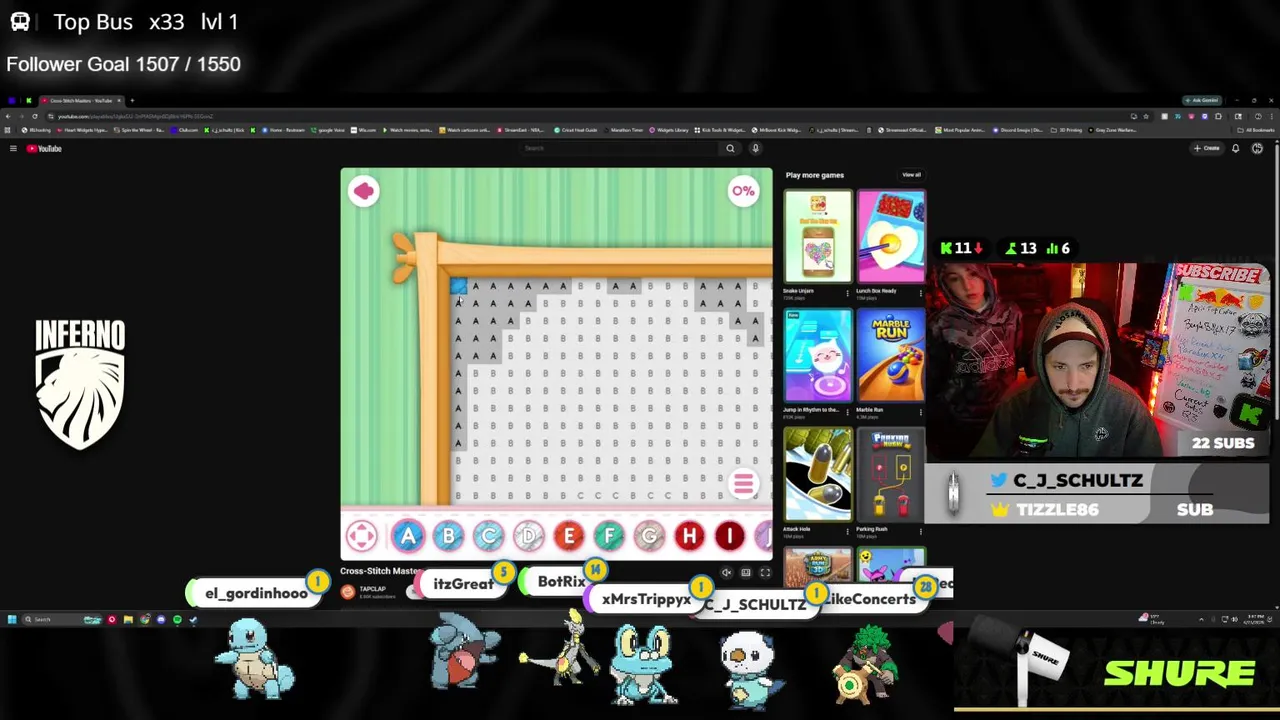The image size is (1280, 720).
Task: Choose the green F thread swatch
Action: [609, 537]
